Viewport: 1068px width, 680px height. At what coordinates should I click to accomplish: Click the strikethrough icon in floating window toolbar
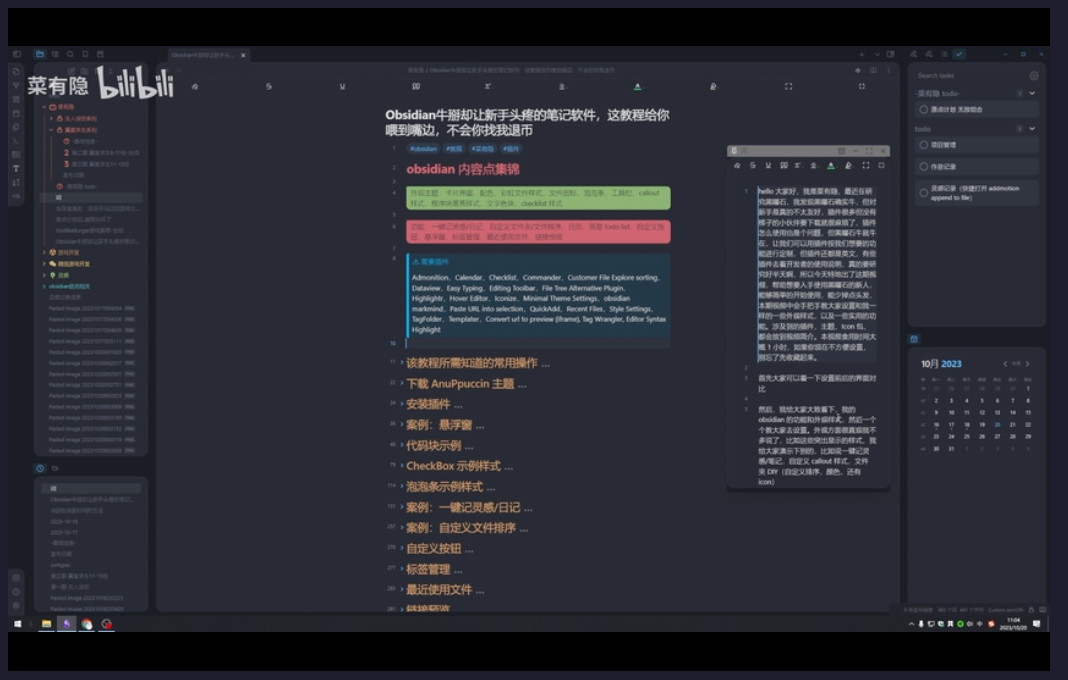[x=753, y=166]
